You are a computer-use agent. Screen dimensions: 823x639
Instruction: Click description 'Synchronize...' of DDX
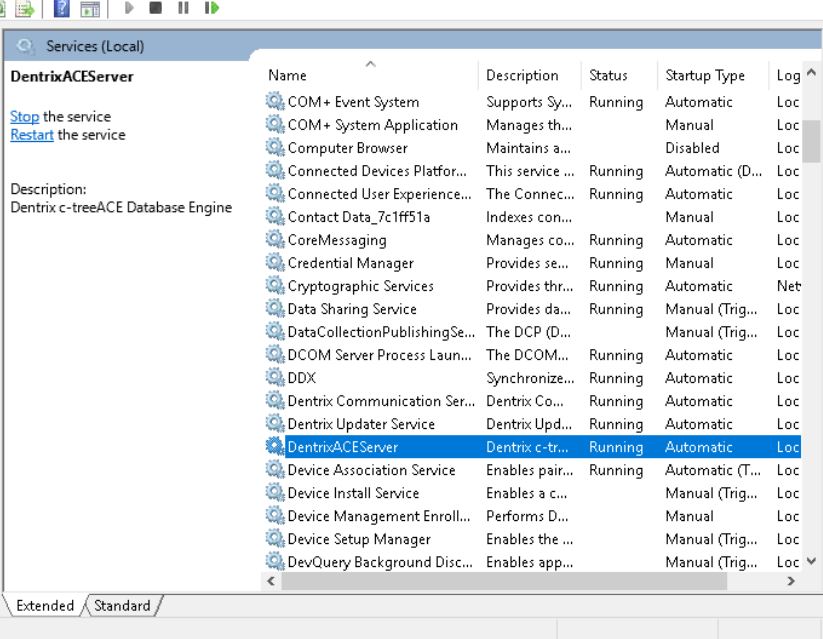(530, 378)
